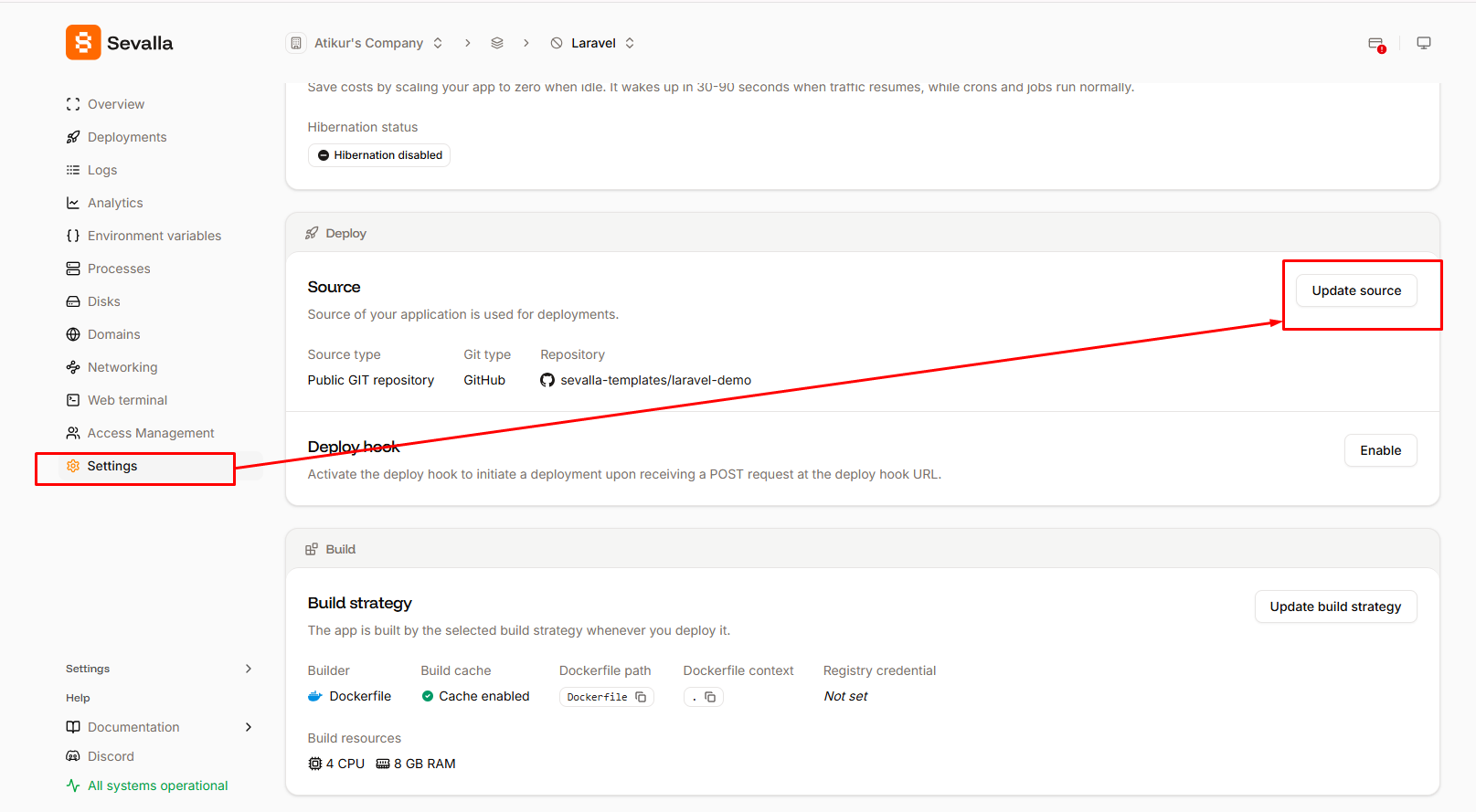
Task: Click the monitor icon in top-right
Action: [x=1423, y=43]
